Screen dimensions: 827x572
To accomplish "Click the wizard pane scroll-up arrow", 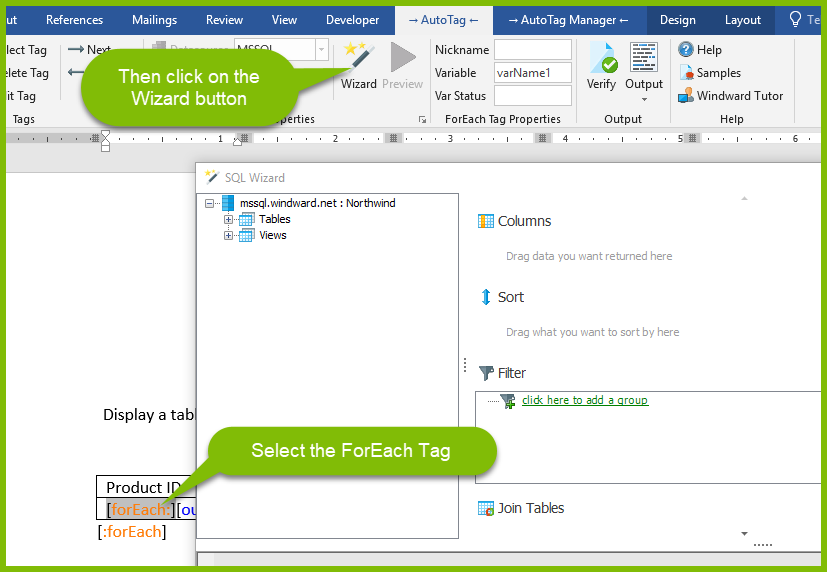I will click(744, 198).
